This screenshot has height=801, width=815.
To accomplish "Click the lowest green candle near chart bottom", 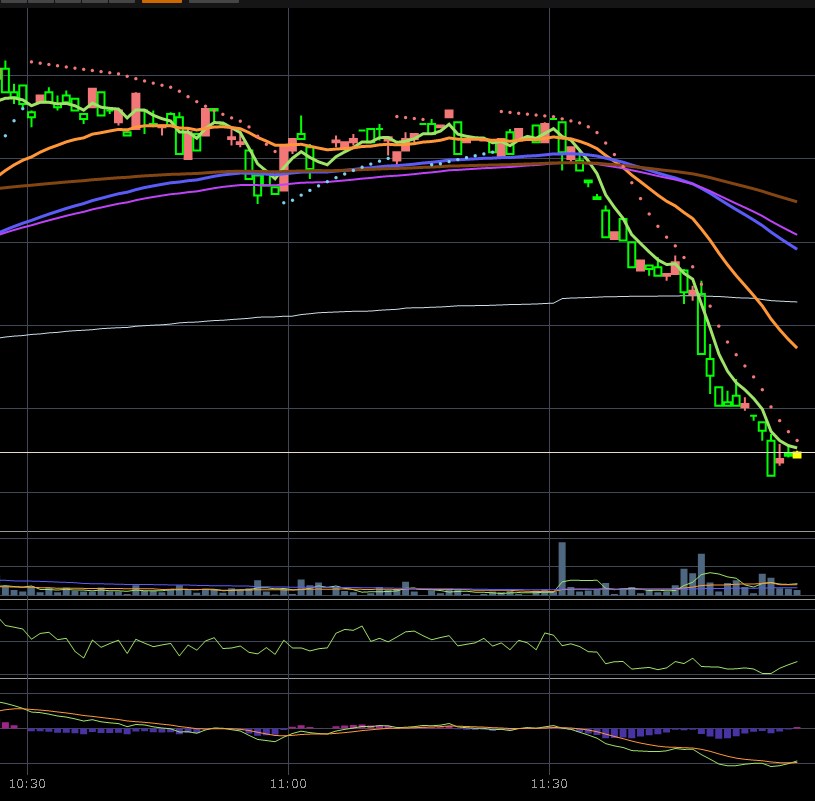I will coord(771,458).
